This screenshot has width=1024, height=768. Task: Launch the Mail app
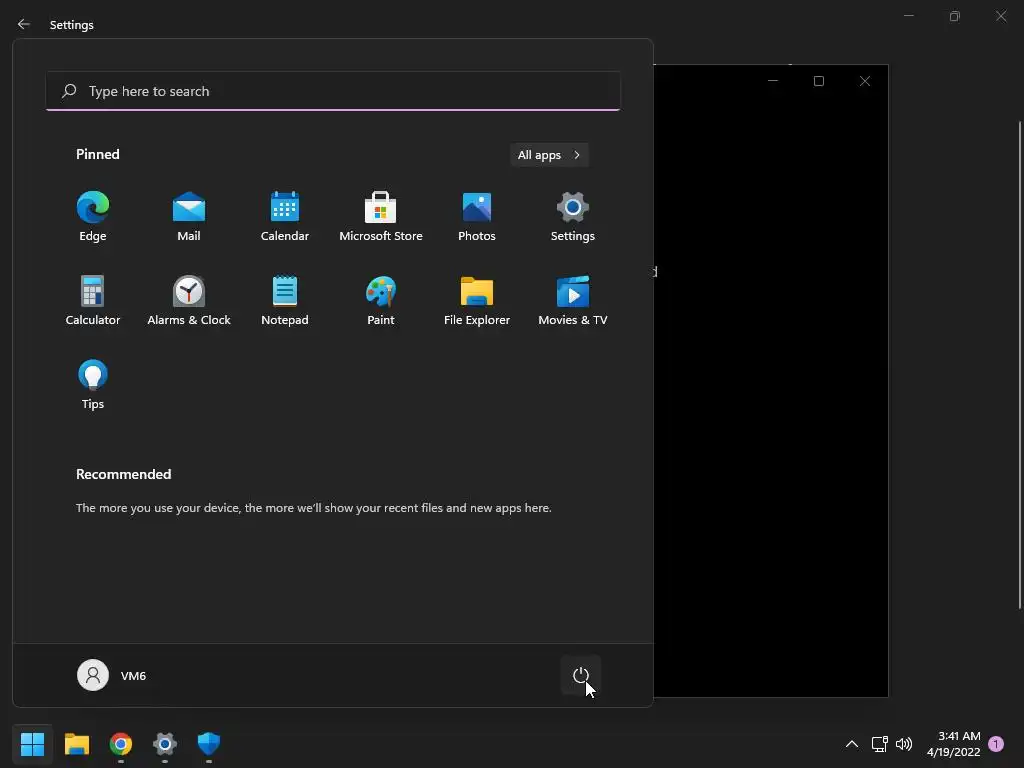(x=189, y=217)
